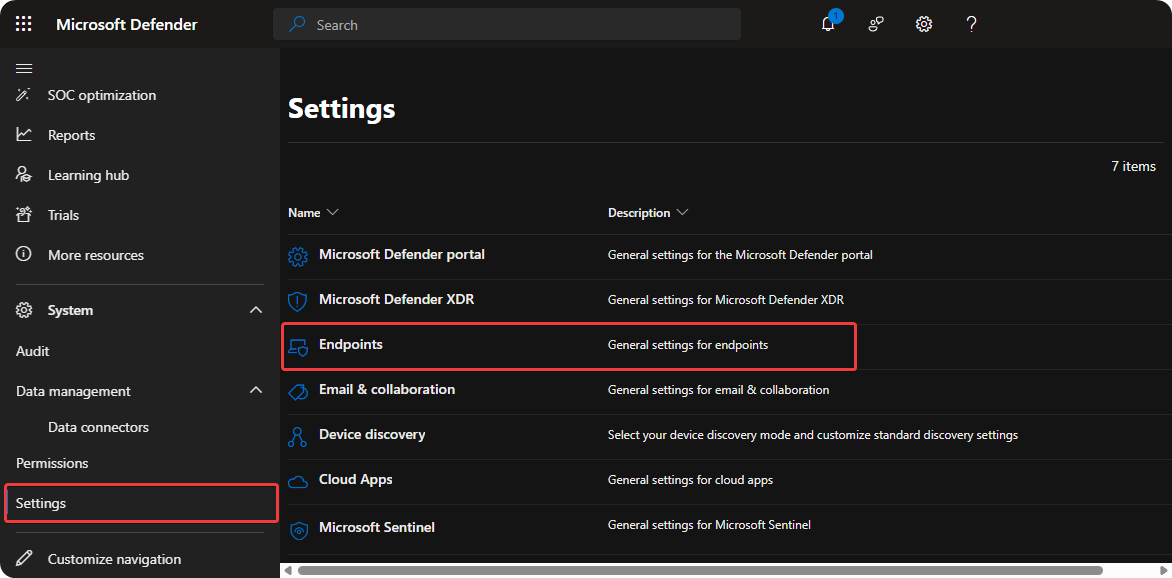
Task: Click the Microsoft Defender XDR shield icon
Action: tap(297, 301)
